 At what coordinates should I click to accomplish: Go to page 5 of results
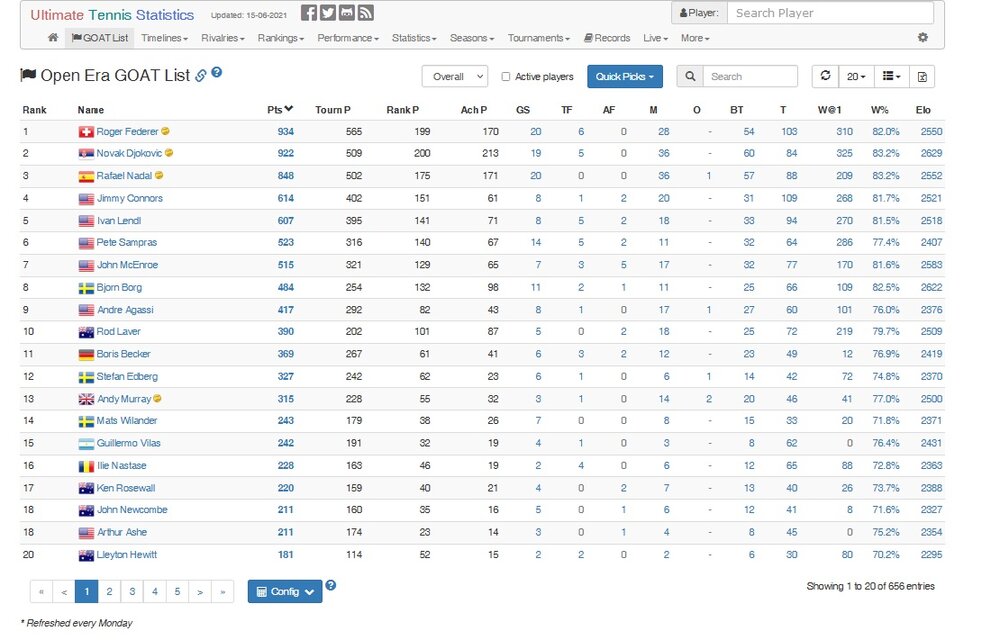[x=177, y=592]
